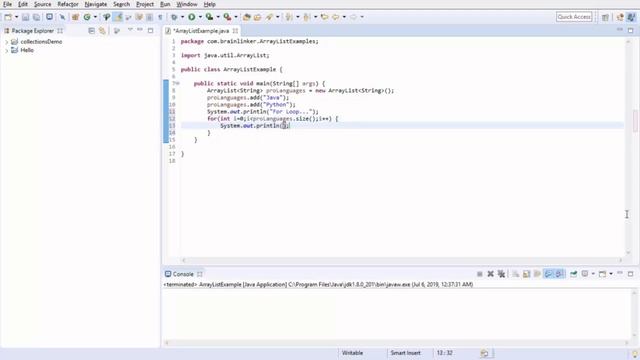Expand the Hello project
Image resolution: width=640 pixels, height=360 pixels.
(x=7, y=51)
